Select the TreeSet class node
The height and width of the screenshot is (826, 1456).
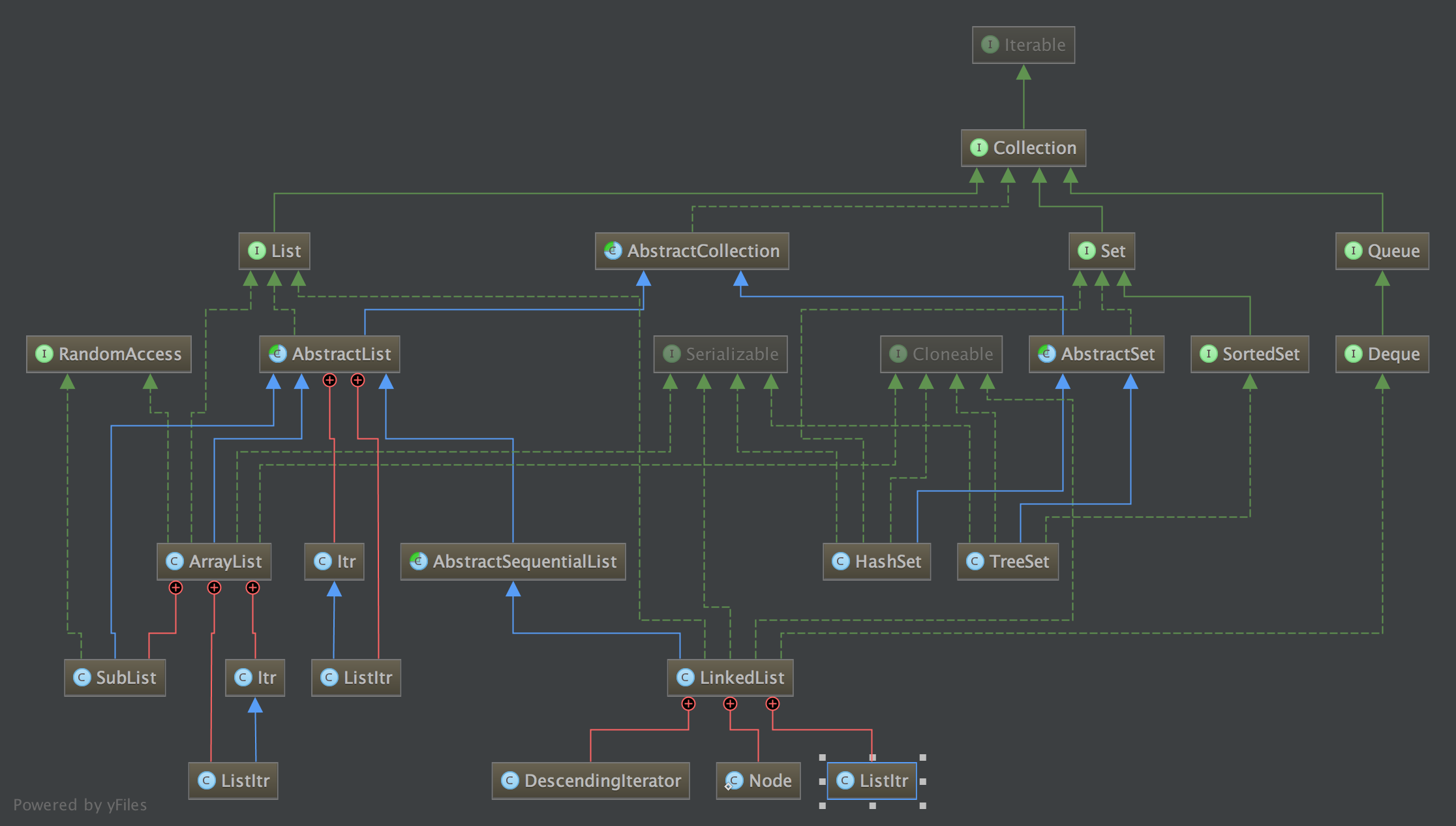[x=1008, y=562]
